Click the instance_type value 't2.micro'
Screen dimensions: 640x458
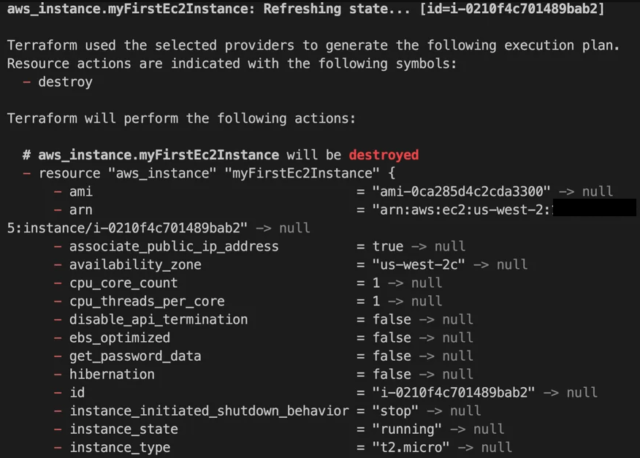click(x=411, y=447)
